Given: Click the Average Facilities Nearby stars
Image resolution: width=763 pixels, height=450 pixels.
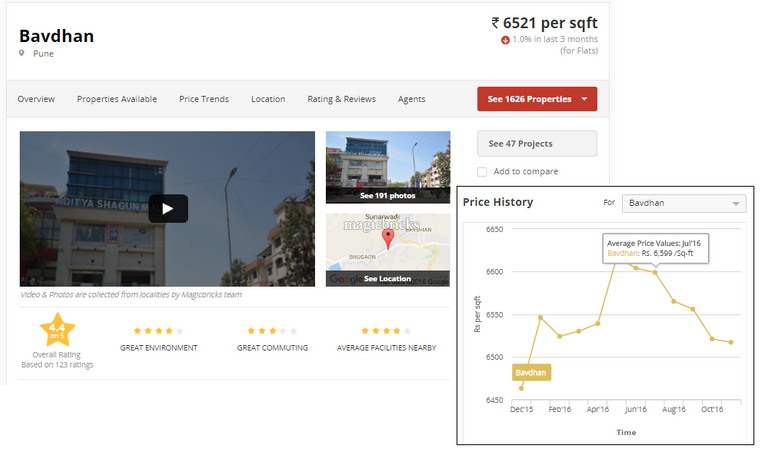Looking at the screenshot, I should click(x=385, y=330).
